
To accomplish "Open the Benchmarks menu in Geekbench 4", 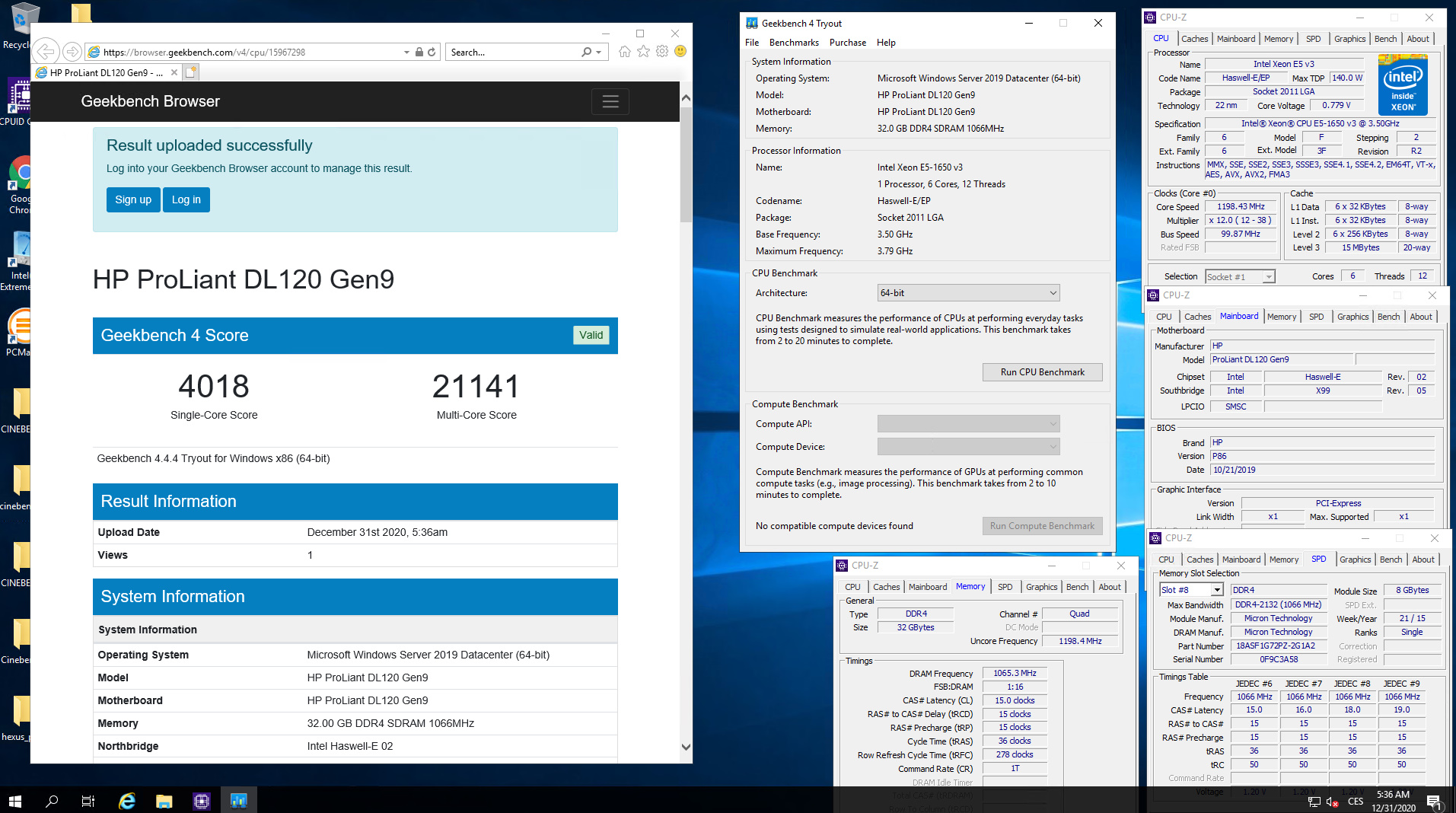I will click(x=794, y=43).
